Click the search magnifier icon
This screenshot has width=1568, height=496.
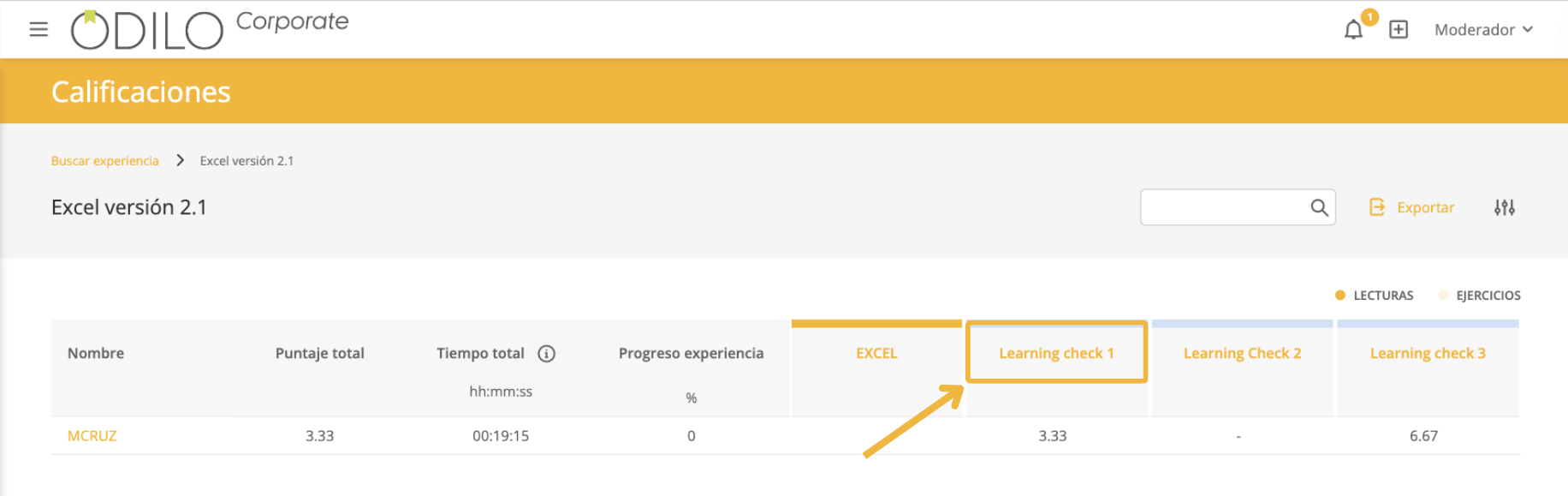(x=1319, y=207)
